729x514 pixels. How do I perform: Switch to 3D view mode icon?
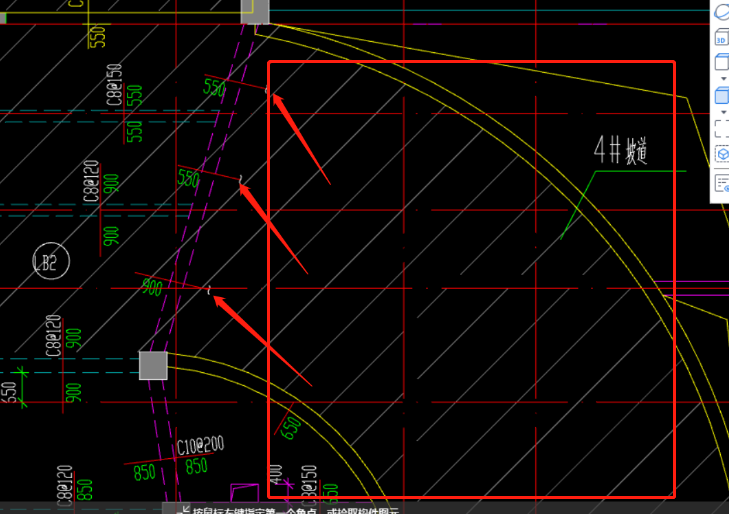click(722, 38)
